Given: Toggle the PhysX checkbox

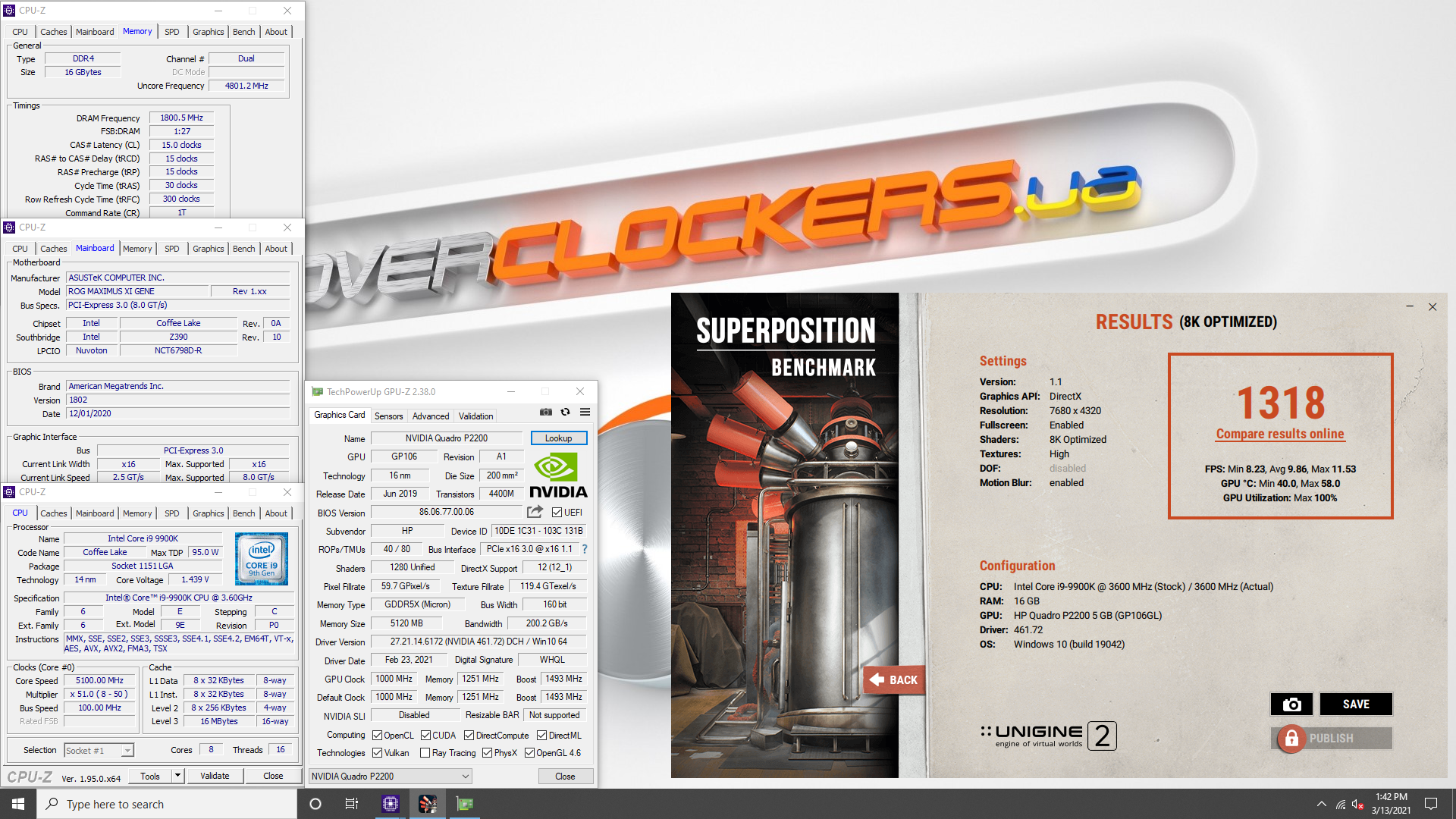Looking at the screenshot, I should point(488,752).
